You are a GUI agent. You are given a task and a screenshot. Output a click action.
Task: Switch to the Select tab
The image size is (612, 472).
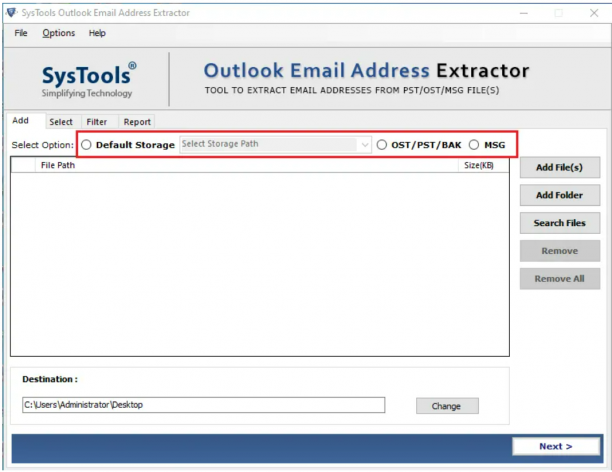61,122
